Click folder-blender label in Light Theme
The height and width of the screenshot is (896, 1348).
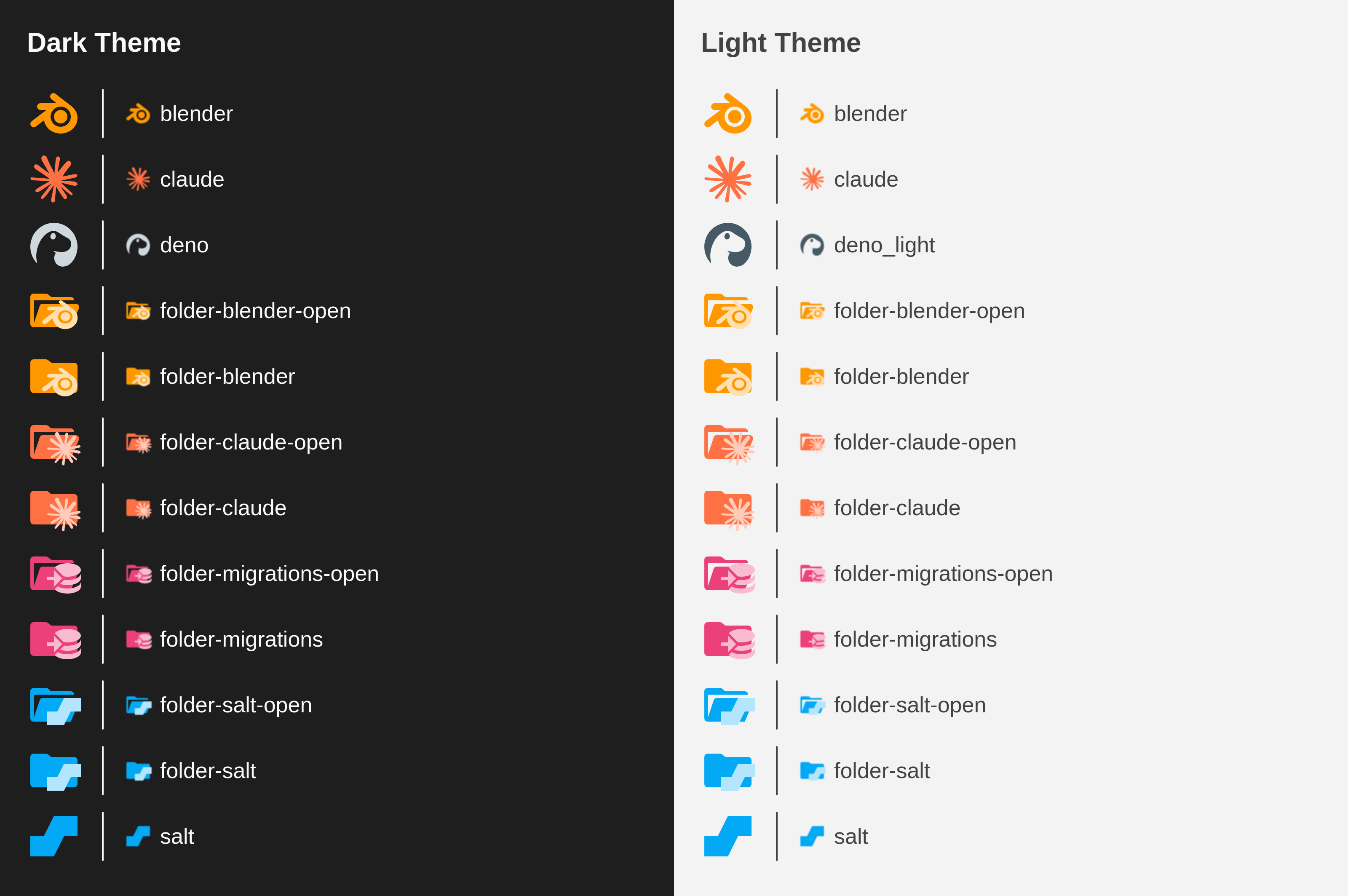click(x=901, y=377)
